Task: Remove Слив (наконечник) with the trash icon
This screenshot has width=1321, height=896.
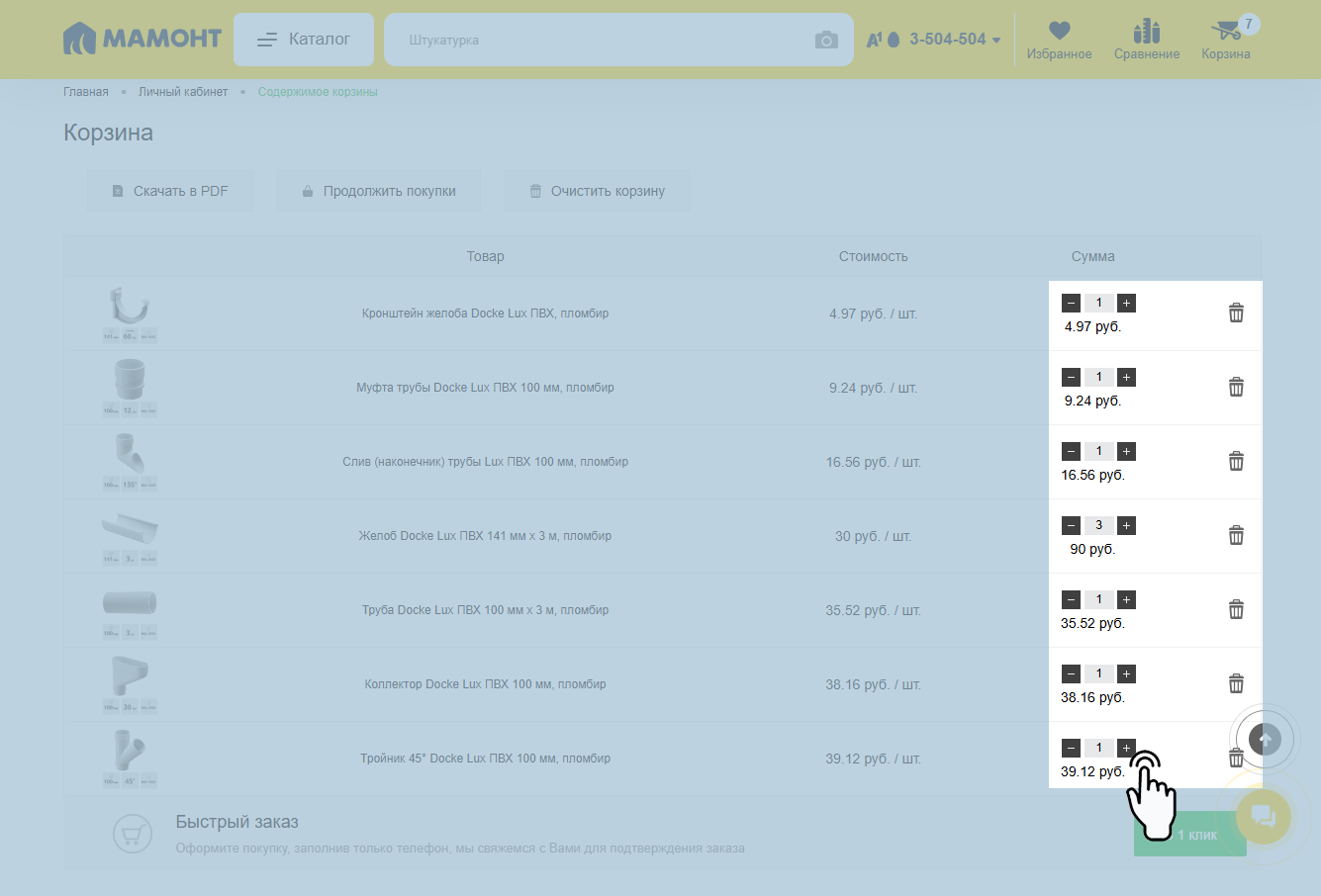Action: pos(1236,462)
